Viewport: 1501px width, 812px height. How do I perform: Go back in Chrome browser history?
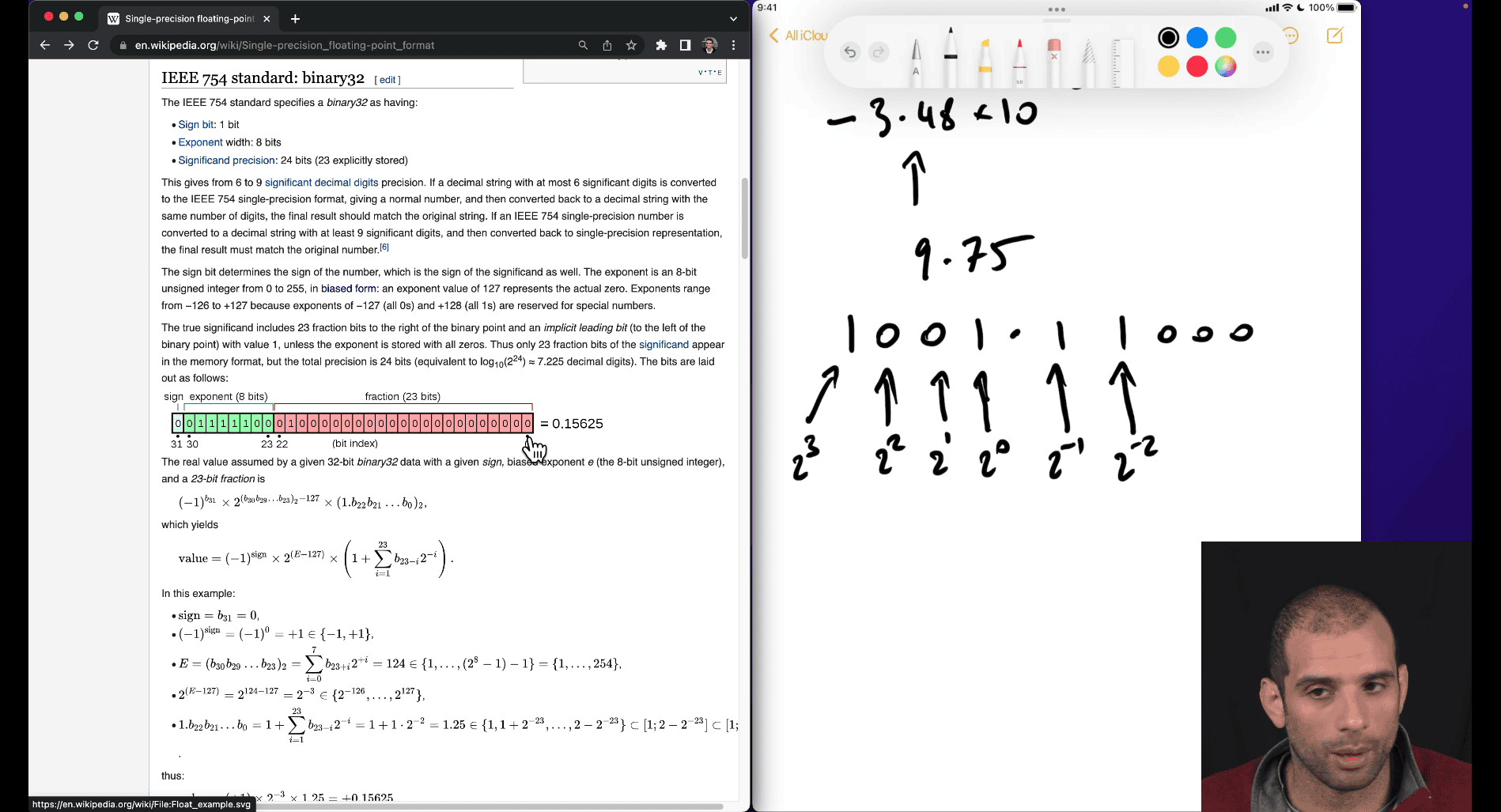tap(45, 45)
